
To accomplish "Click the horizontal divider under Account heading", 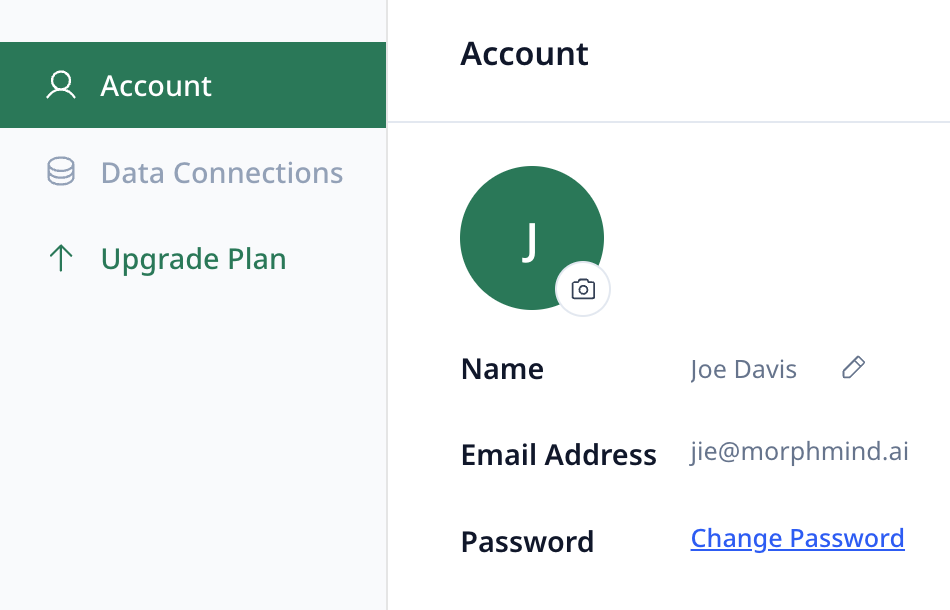I will click(x=668, y=122).
